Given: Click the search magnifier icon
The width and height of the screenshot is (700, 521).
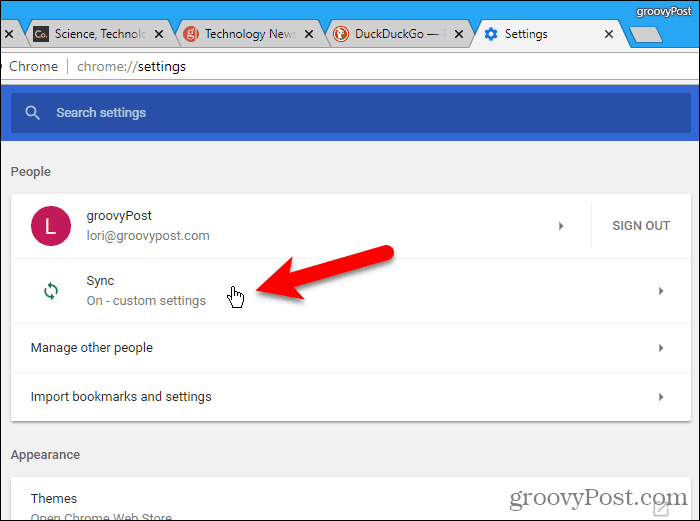Looking at the screenshot, I should [32, 113].
